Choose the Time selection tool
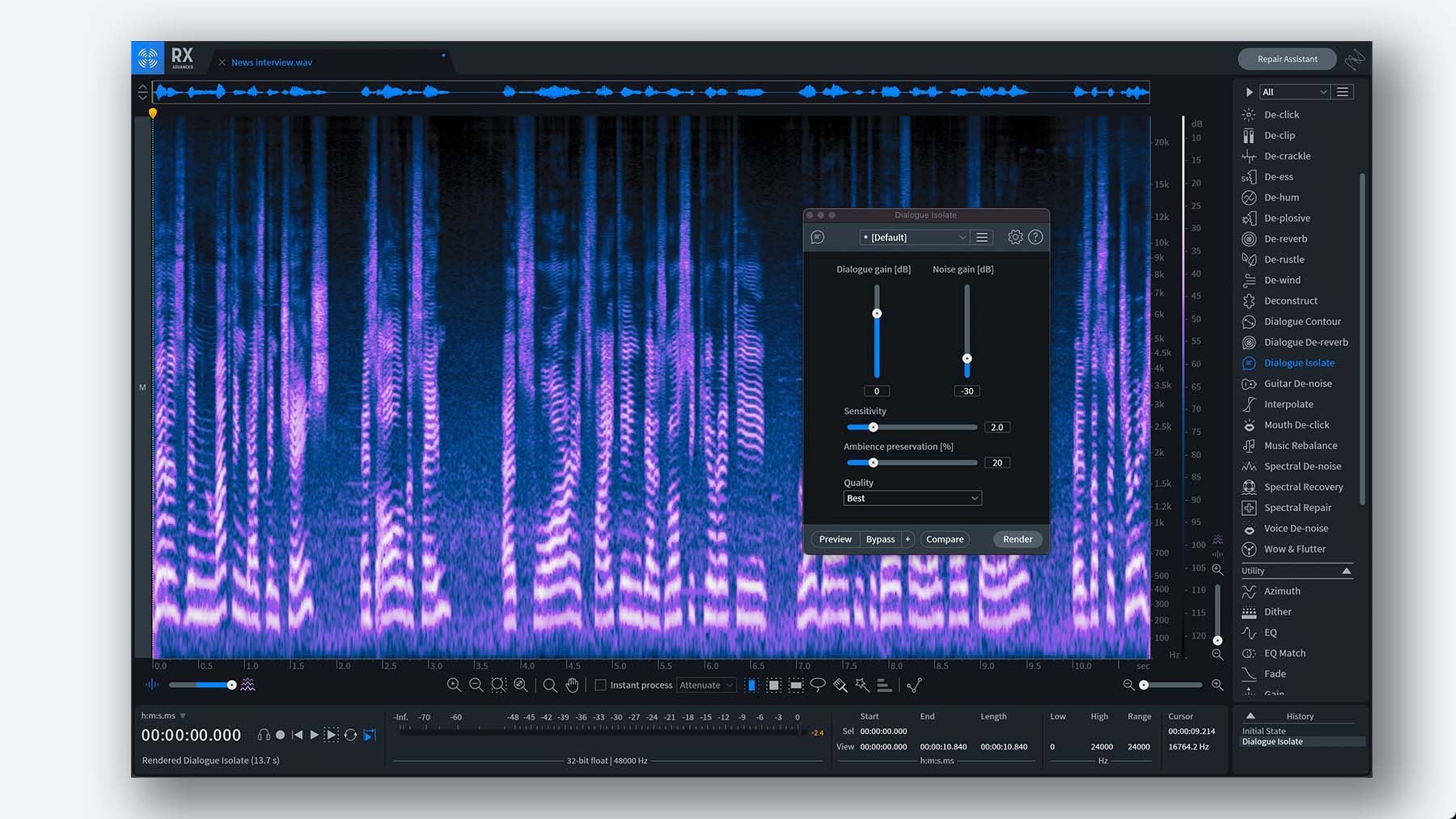The height and width of the screenshot is (819, 1456). (751, 685)
